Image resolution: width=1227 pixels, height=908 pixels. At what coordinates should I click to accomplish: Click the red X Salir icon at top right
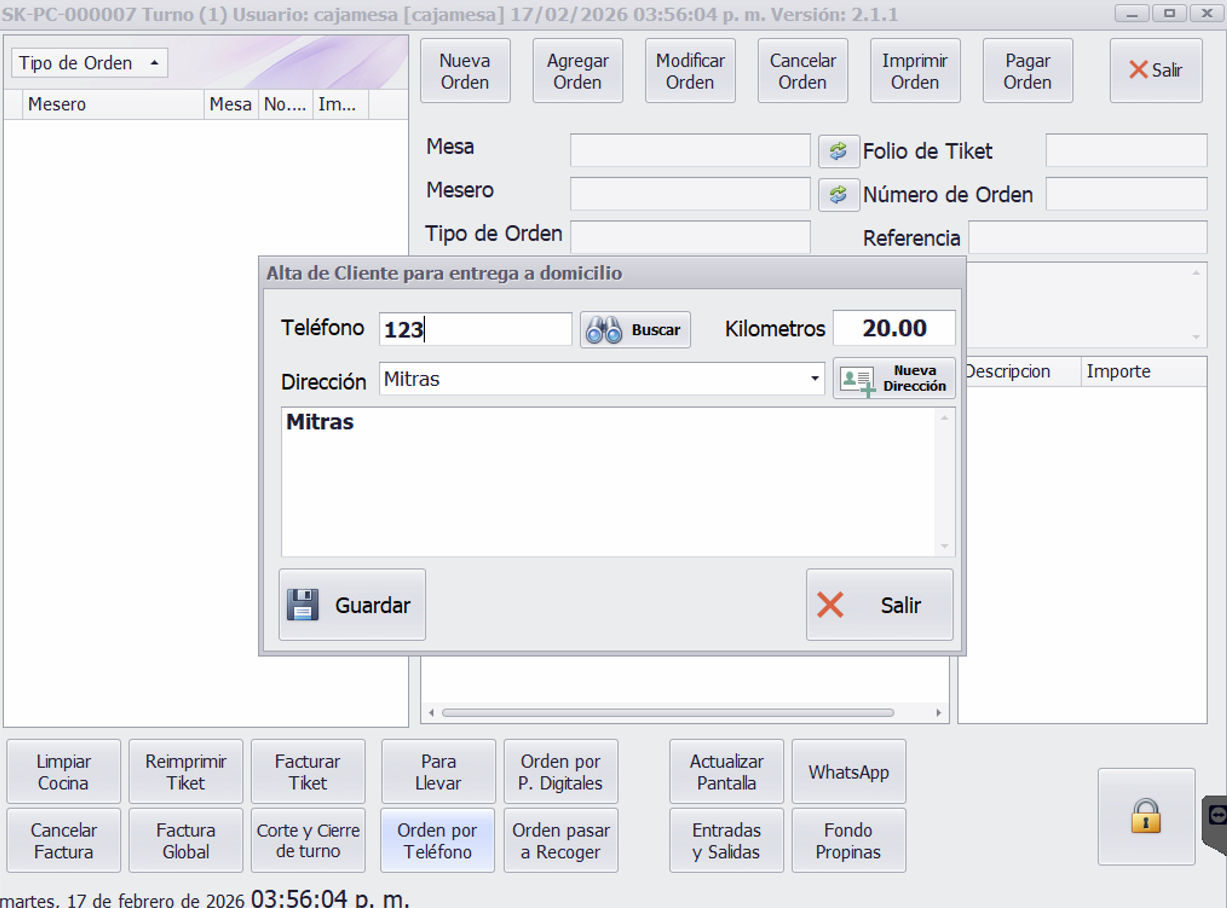pos(1138,70)
